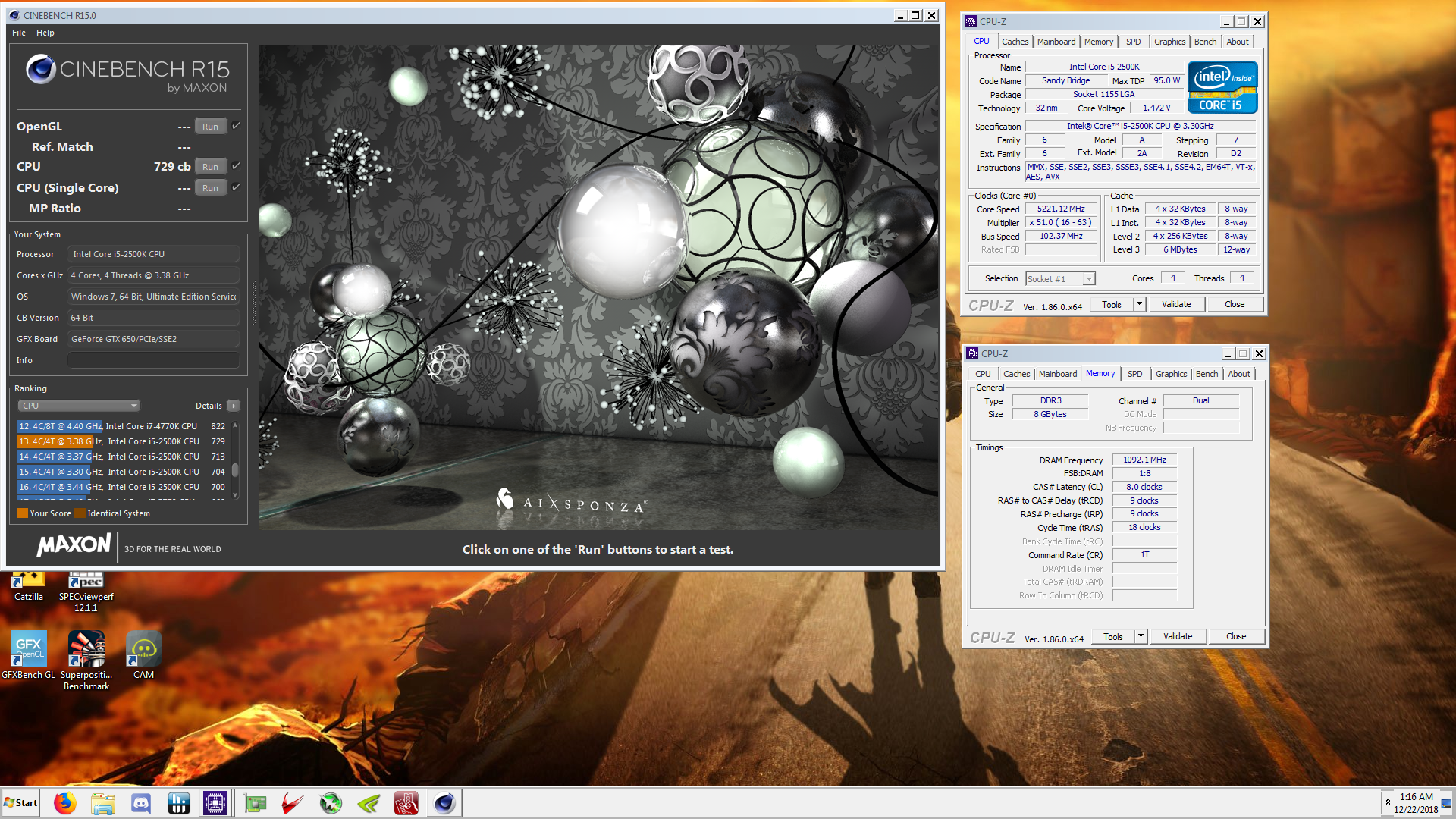Click the Identical System legend swatch
Viewport: 1456px width, 819px height.
[x=80, y=513]
